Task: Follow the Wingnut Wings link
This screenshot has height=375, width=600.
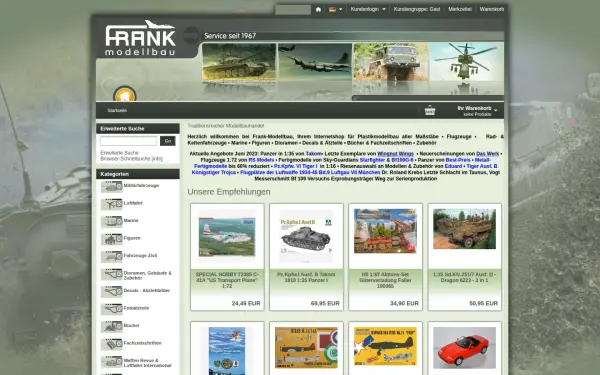Action: (x=396, y=154)
